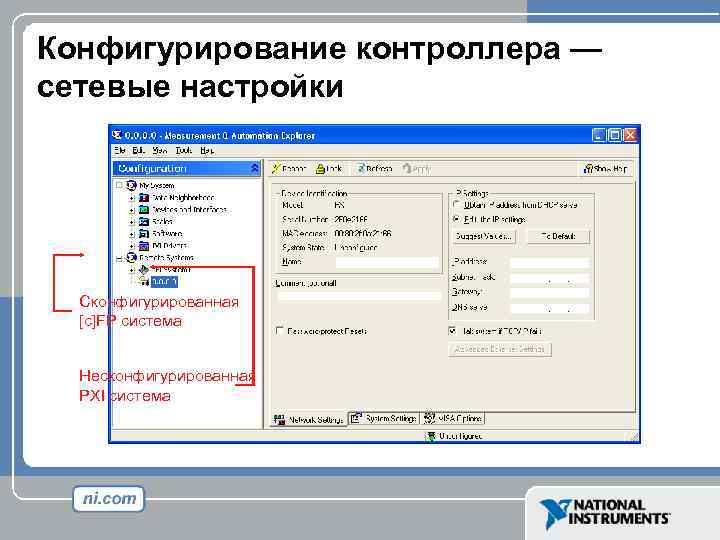Expand the IVI Drivers node

click(132, 246)
